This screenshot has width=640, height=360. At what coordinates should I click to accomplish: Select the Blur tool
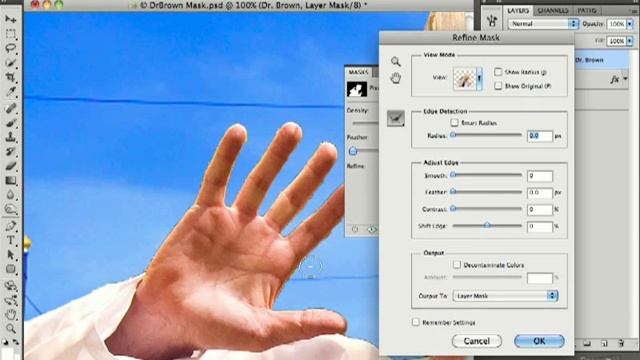point(11,195)
